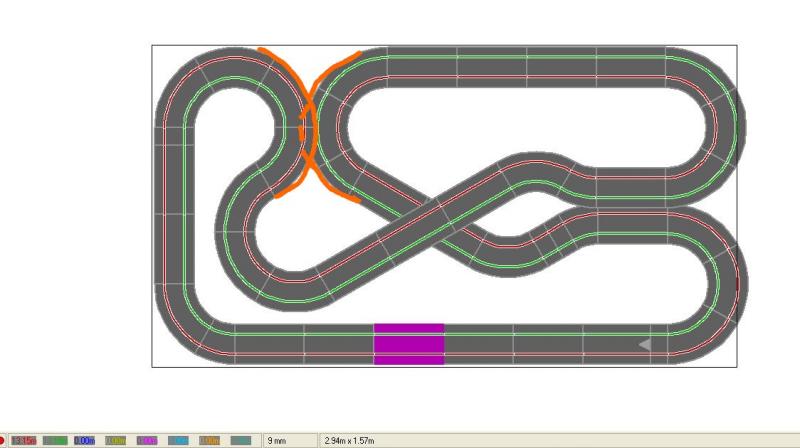
Task: Select the left orange barrier curve
Action: (296, 120)
